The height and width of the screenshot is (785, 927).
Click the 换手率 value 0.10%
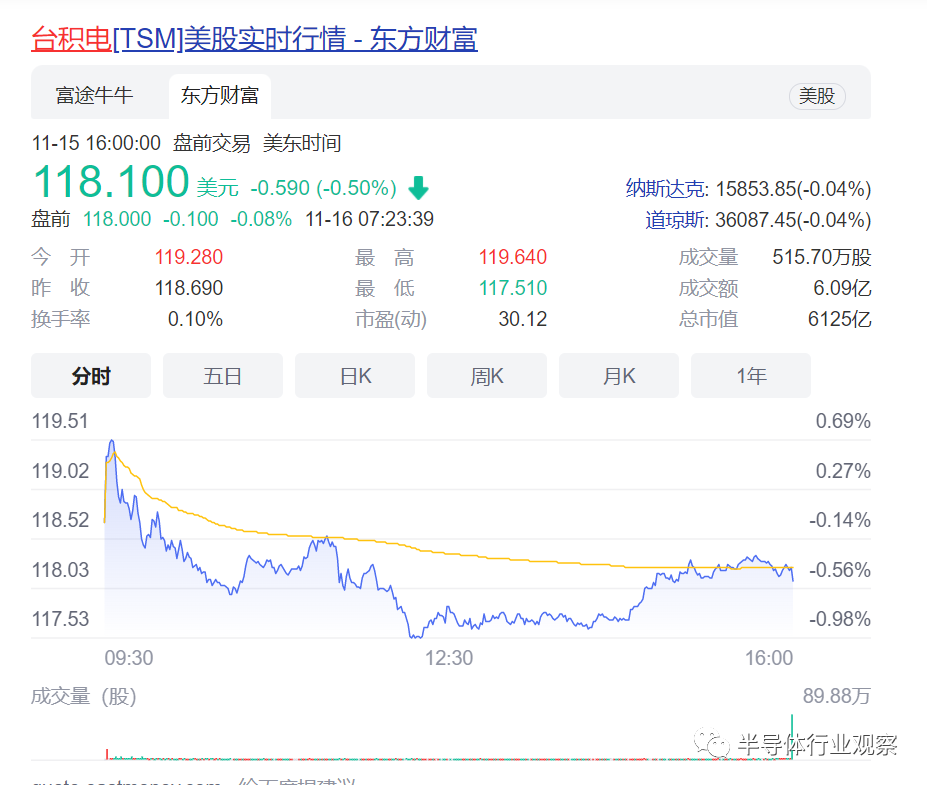point(195,319)
